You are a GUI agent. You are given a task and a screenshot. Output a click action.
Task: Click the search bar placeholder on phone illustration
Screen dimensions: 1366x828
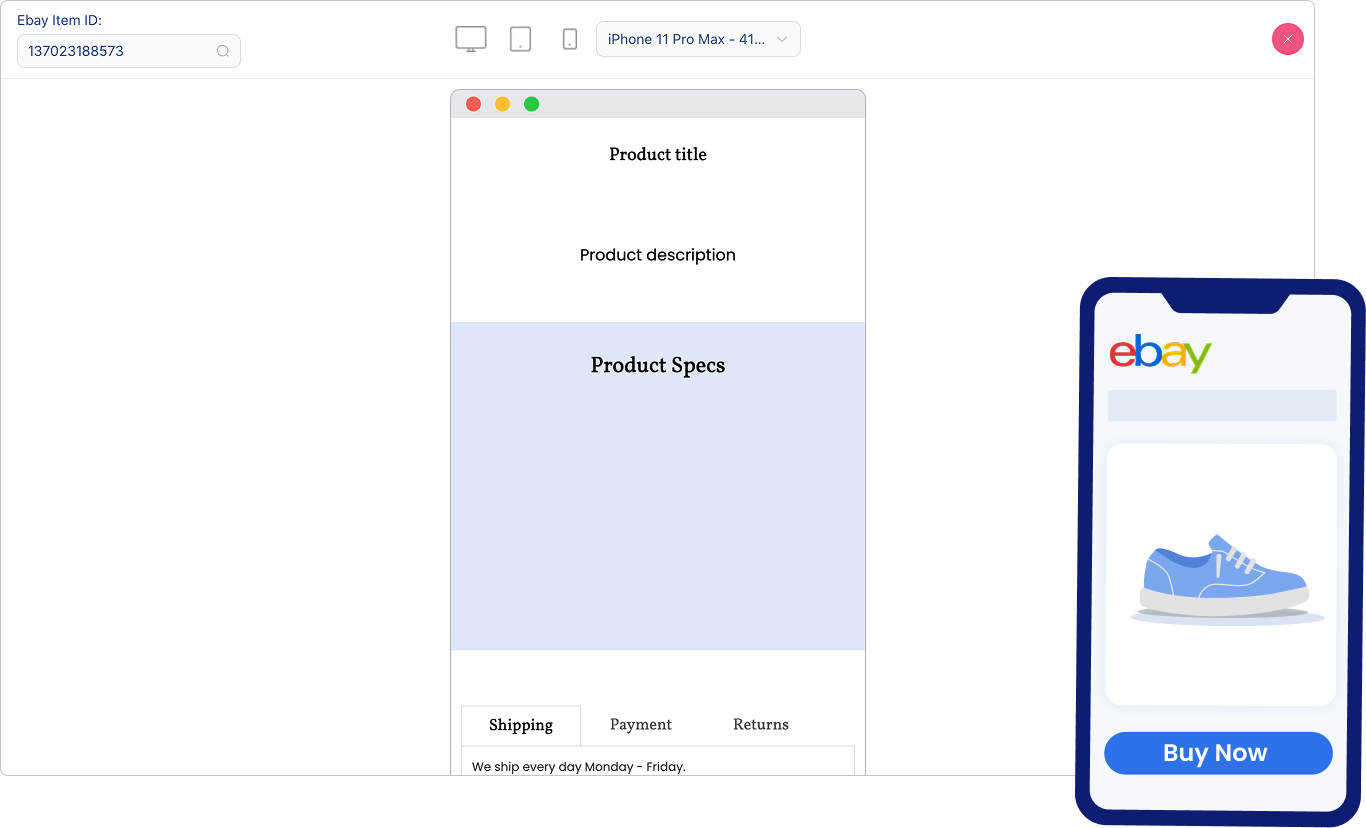(1222, 406)
